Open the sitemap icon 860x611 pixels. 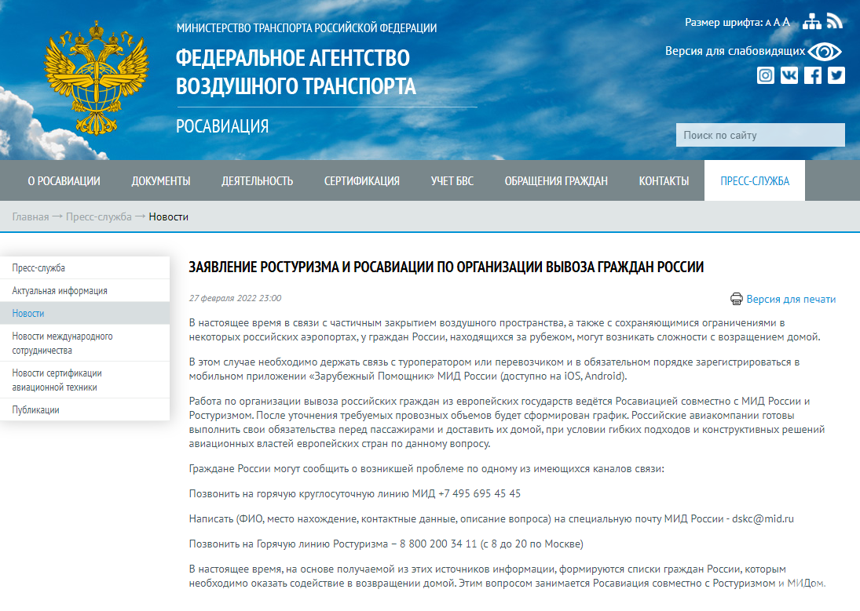(812, 21)
